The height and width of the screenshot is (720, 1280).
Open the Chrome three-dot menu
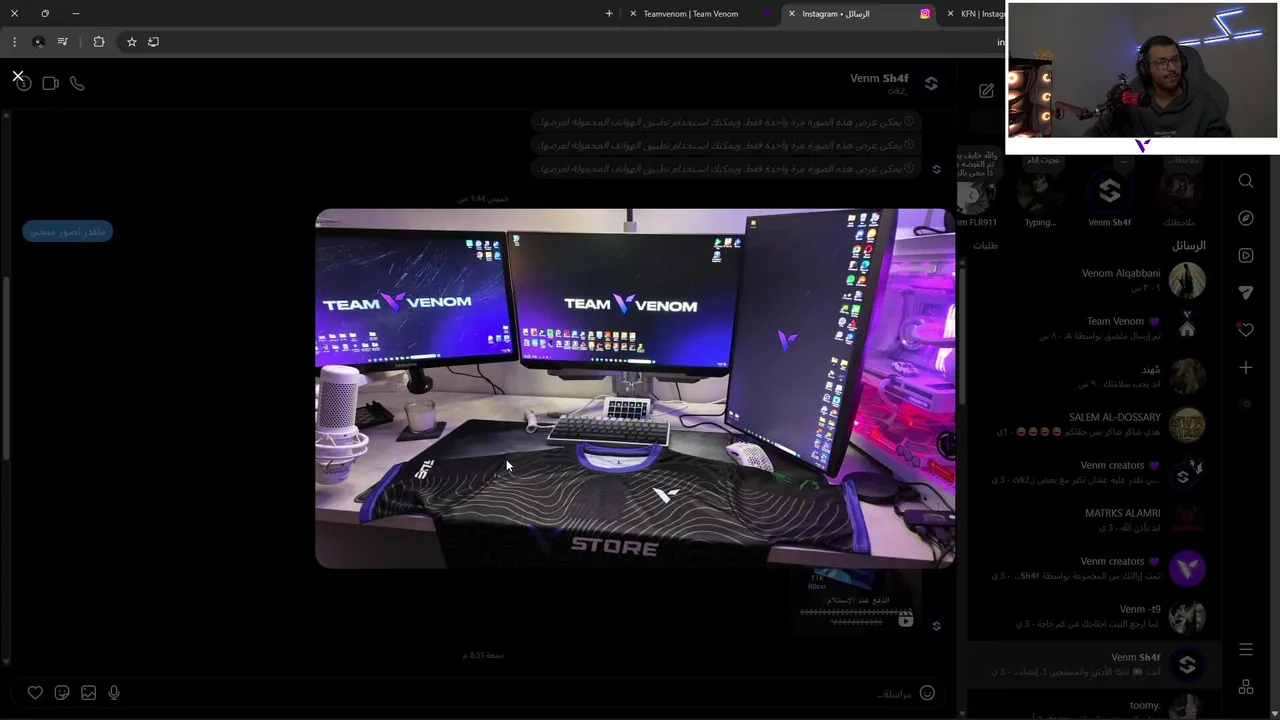pyautogui.click(x=14, y=42)
